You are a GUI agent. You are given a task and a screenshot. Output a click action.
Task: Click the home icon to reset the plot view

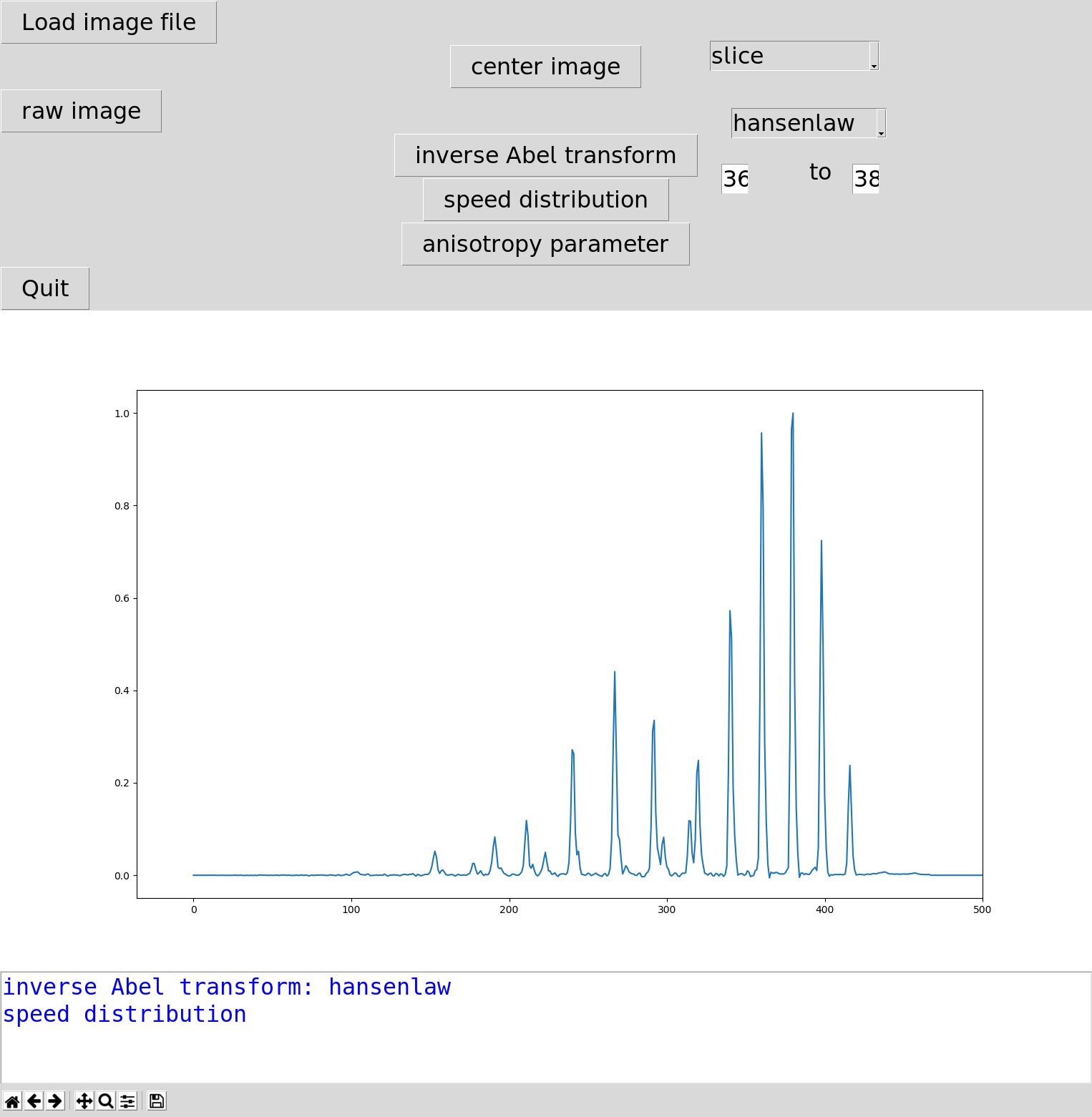point(14,1101)
